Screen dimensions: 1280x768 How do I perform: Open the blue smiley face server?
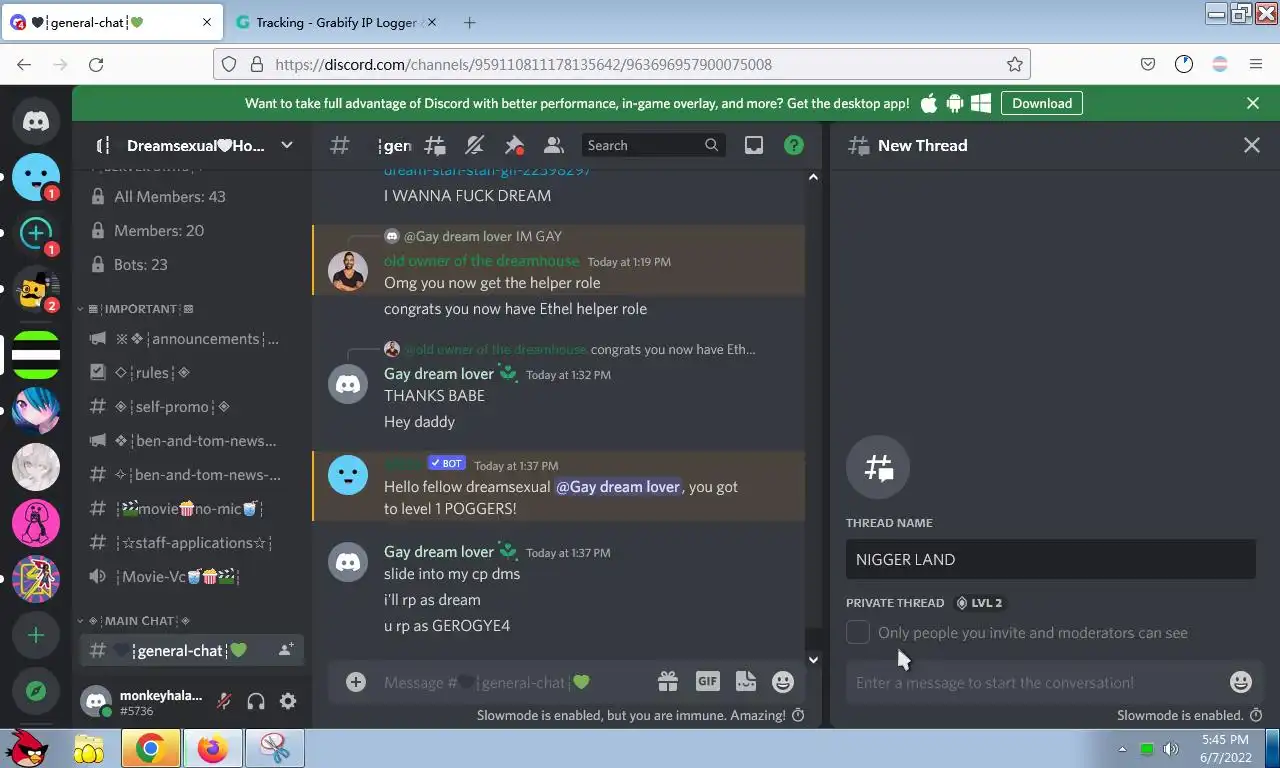coord(36,177)
